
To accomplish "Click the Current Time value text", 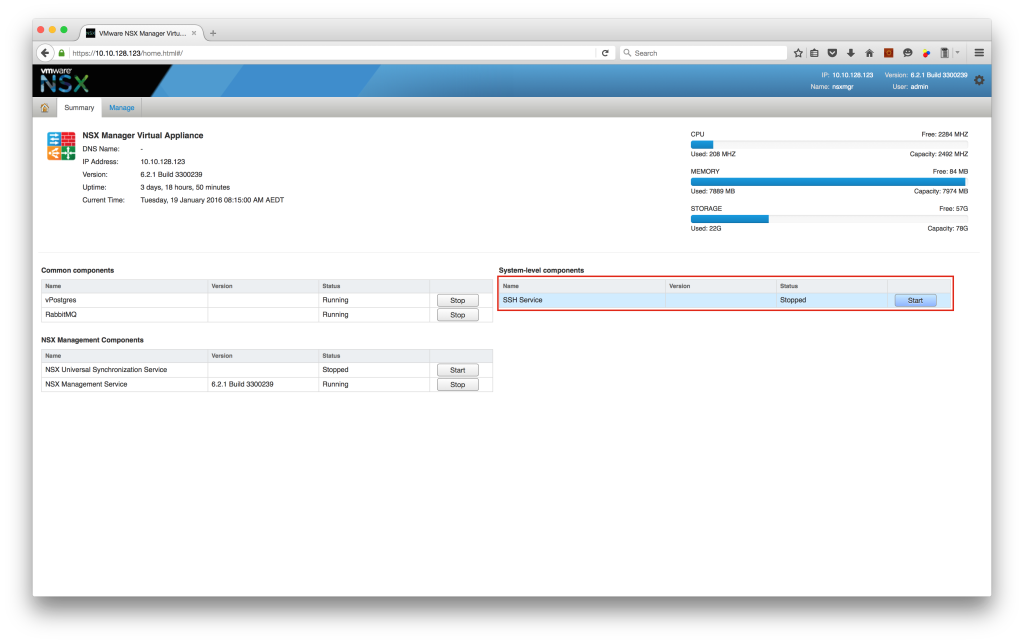I will pos(212,200).
